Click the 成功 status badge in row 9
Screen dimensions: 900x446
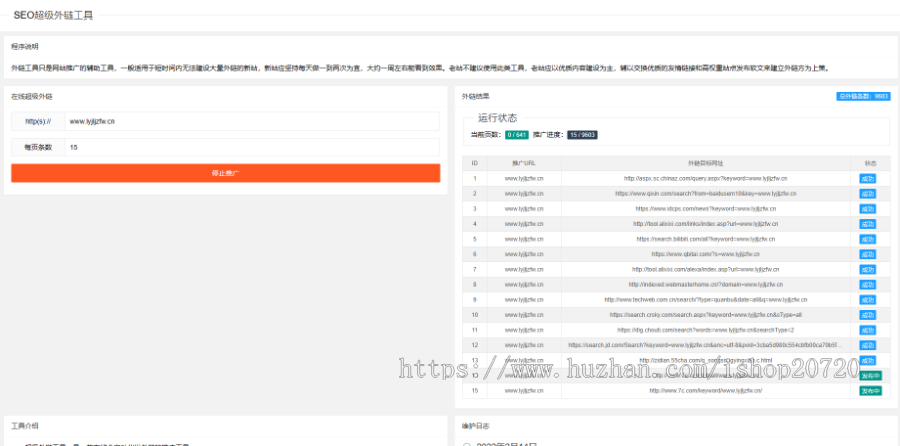point(867,300)
